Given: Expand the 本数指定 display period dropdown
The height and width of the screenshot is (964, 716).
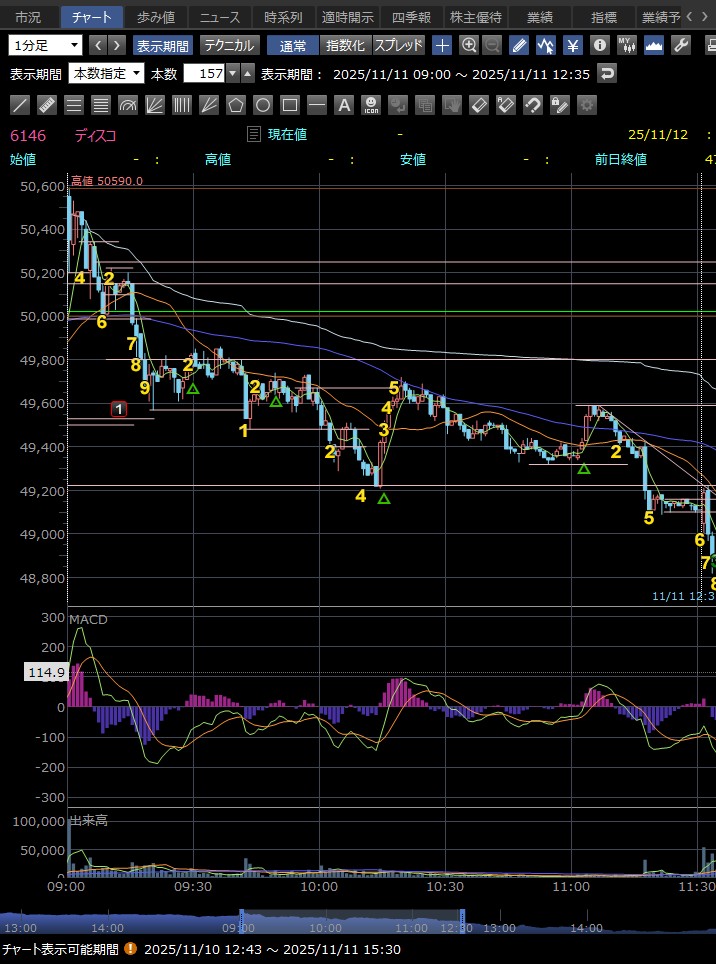Looking at the screenshot, I should (106, 74).
